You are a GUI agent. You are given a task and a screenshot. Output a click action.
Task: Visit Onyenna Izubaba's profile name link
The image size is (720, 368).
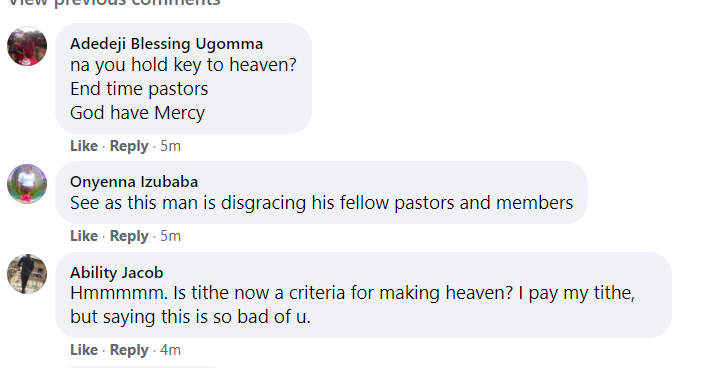[134, 181]
